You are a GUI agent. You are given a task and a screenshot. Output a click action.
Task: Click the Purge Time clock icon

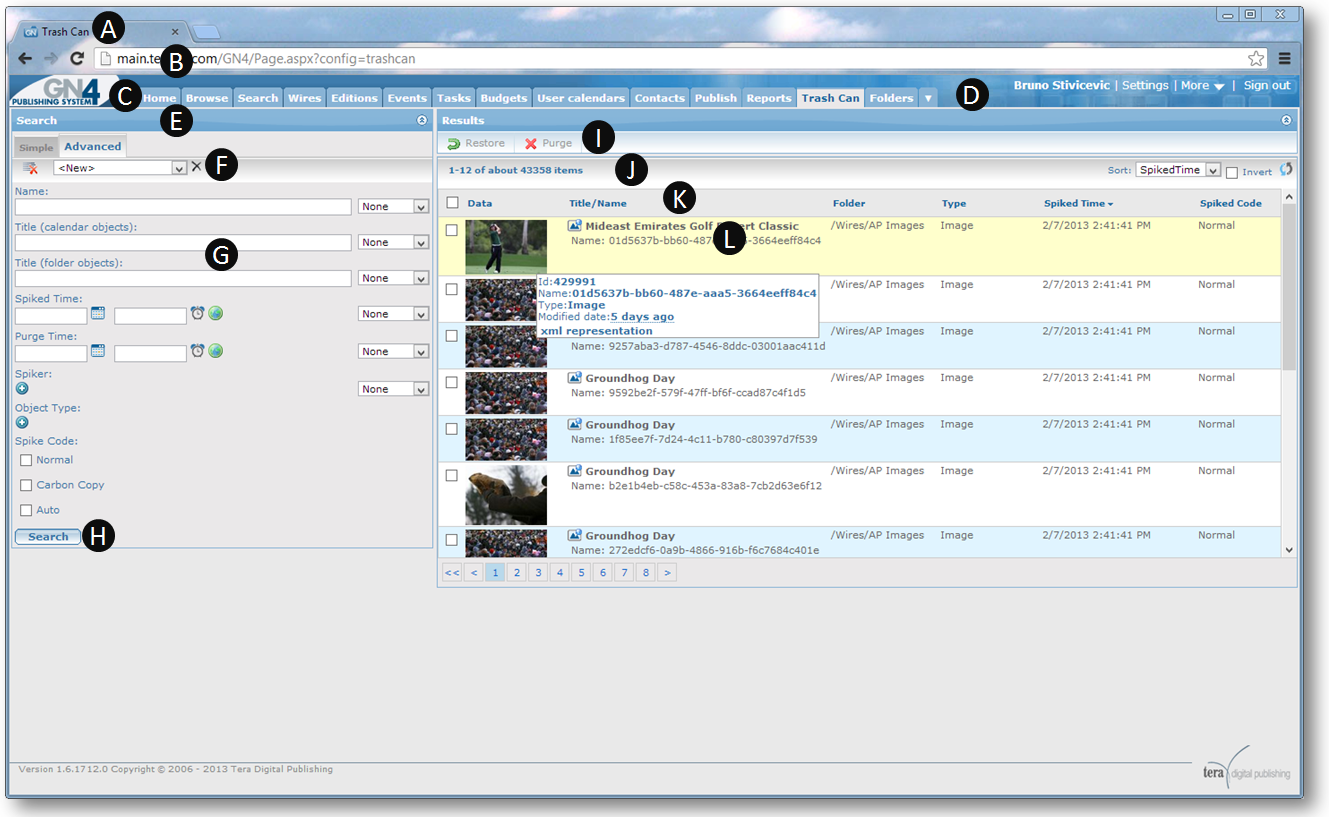point(198,350)
